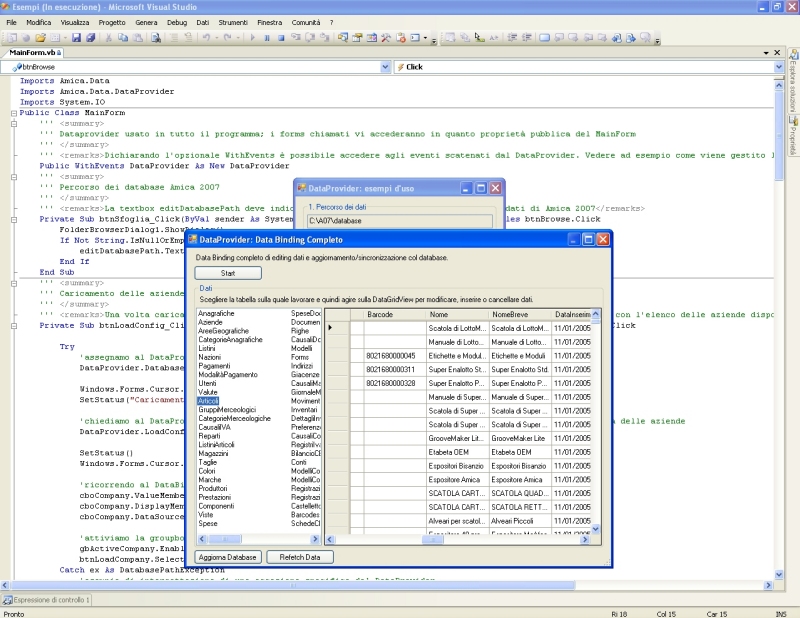The height and width of the screenshot is (618, 800).
Task: Open the Strumenti menu
Action: click(233, 22)
